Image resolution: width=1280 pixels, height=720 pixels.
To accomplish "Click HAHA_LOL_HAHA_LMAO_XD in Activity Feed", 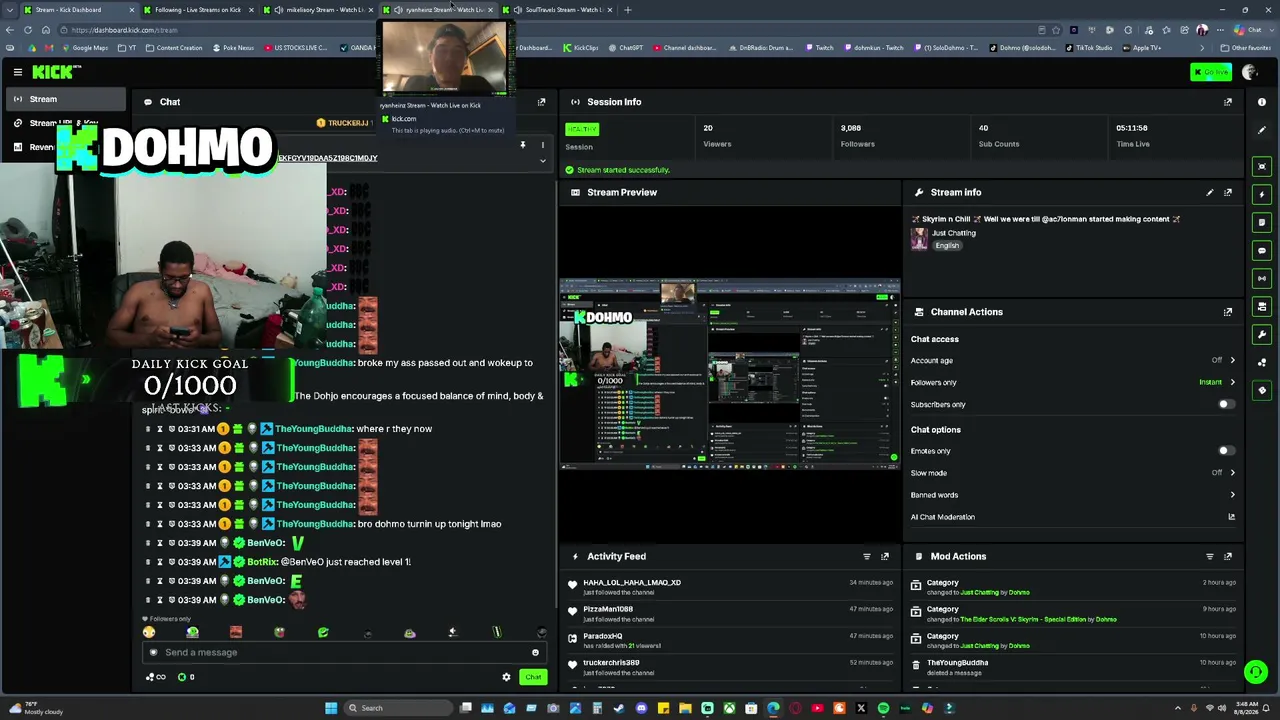I will tap(632, 583).
